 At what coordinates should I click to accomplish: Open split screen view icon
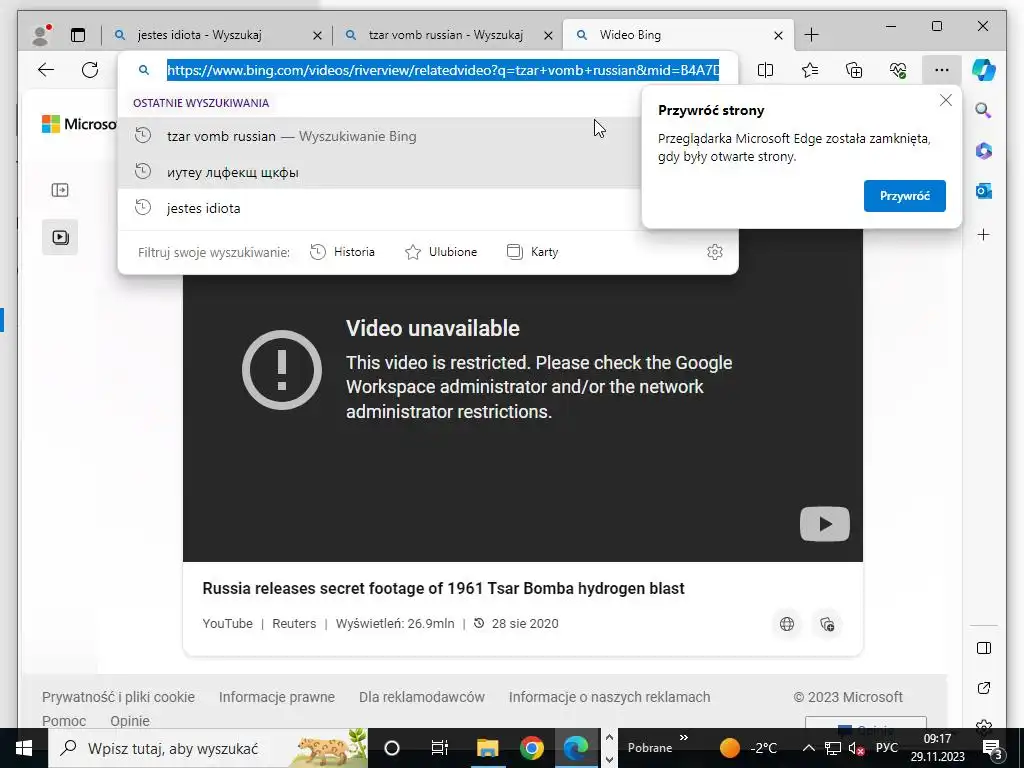point(765,70)
